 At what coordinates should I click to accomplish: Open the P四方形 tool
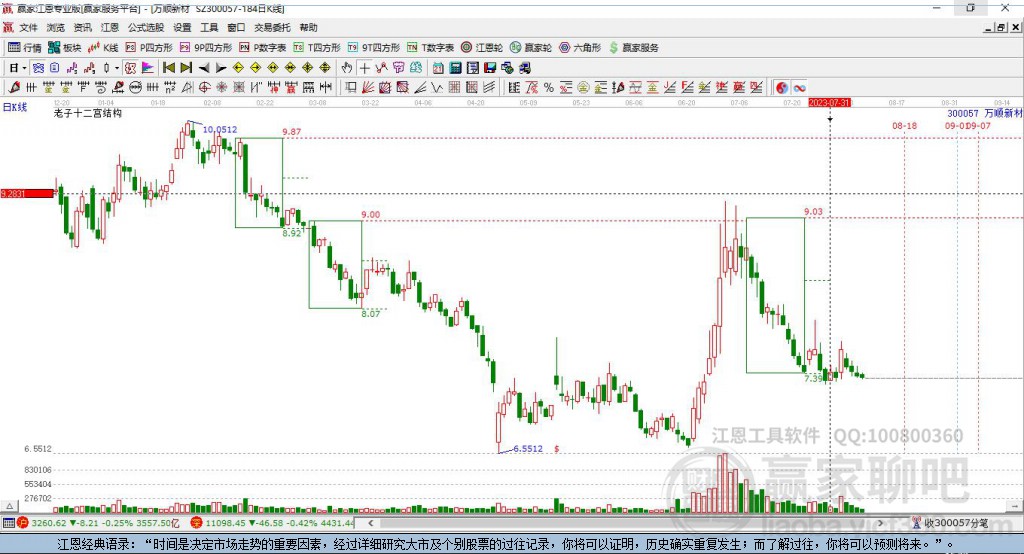pyautogui.click(x=149, y=48)
